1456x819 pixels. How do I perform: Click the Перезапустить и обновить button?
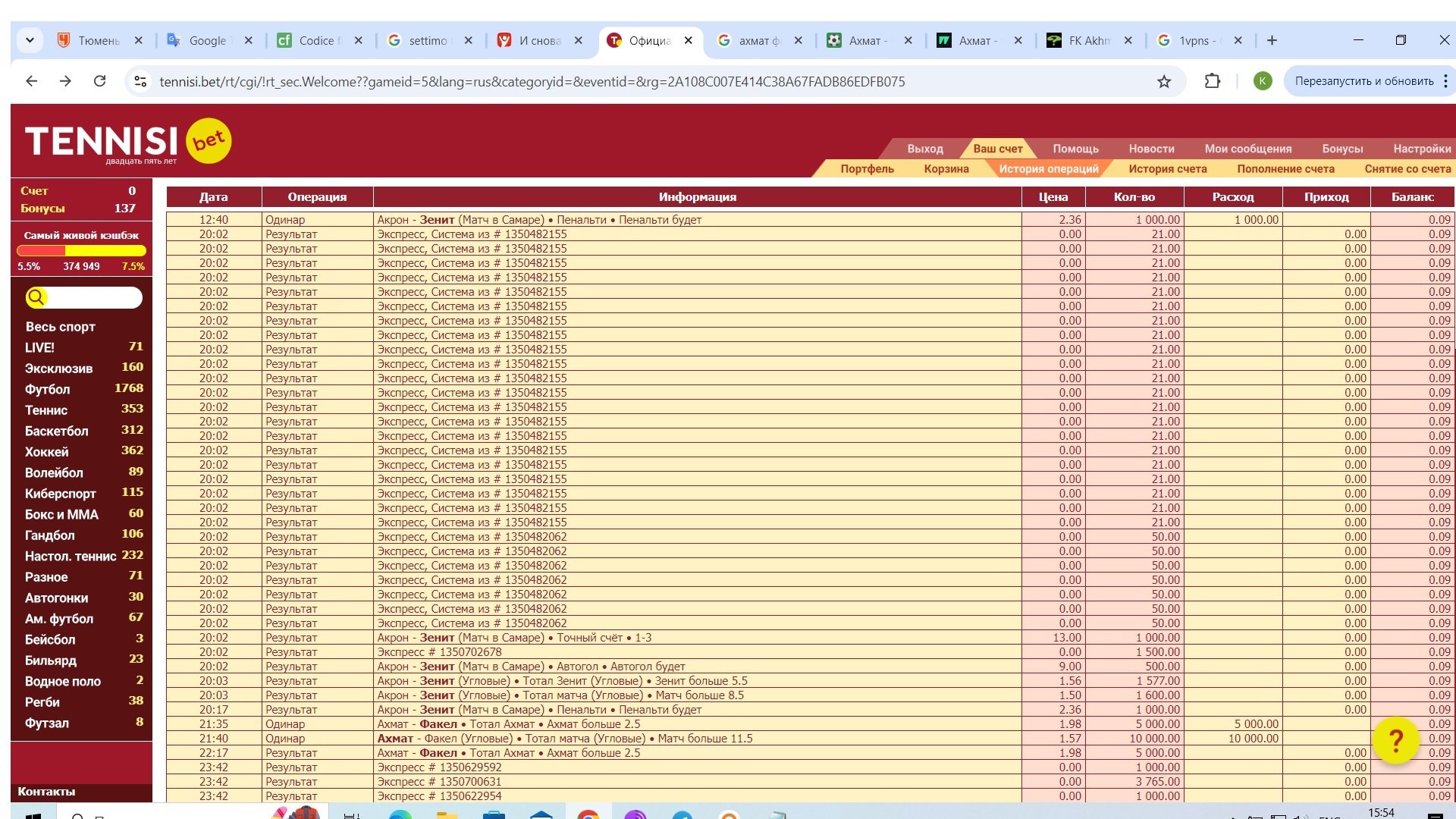pyautogui.click(x=1363, y=81)
